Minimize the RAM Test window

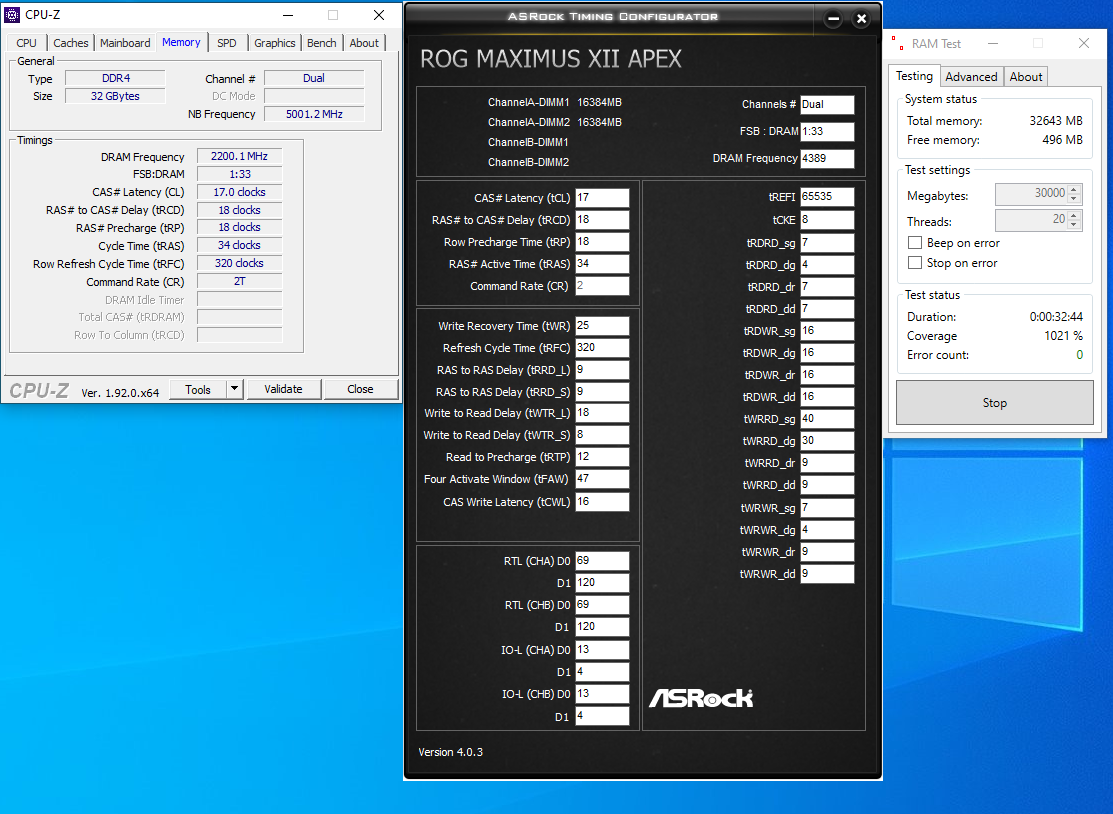(x=993, y=44)
